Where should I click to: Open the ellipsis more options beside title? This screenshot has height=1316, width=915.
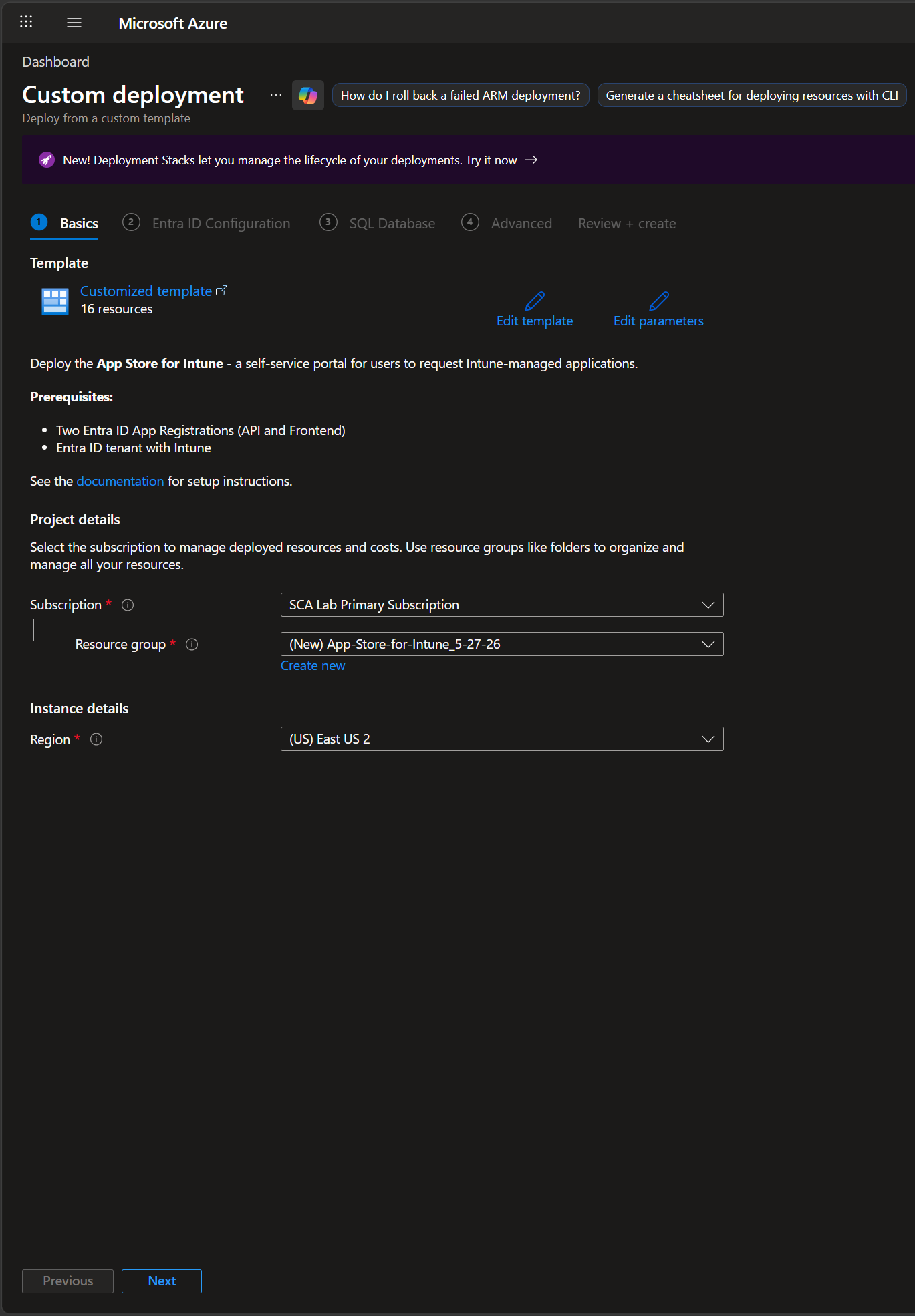[x=275, y=96]
